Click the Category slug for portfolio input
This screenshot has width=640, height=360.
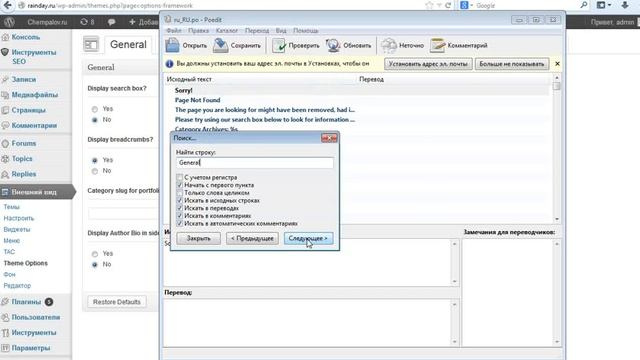(123, 213)
